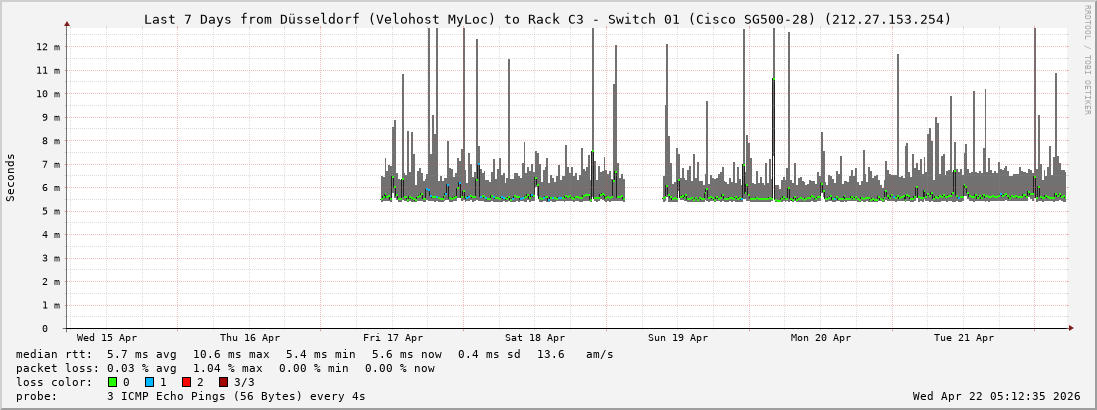The height and width of the screenshot is (410, 1097).
Task: Click the green loss color swatch for 0
Action: 112,382
